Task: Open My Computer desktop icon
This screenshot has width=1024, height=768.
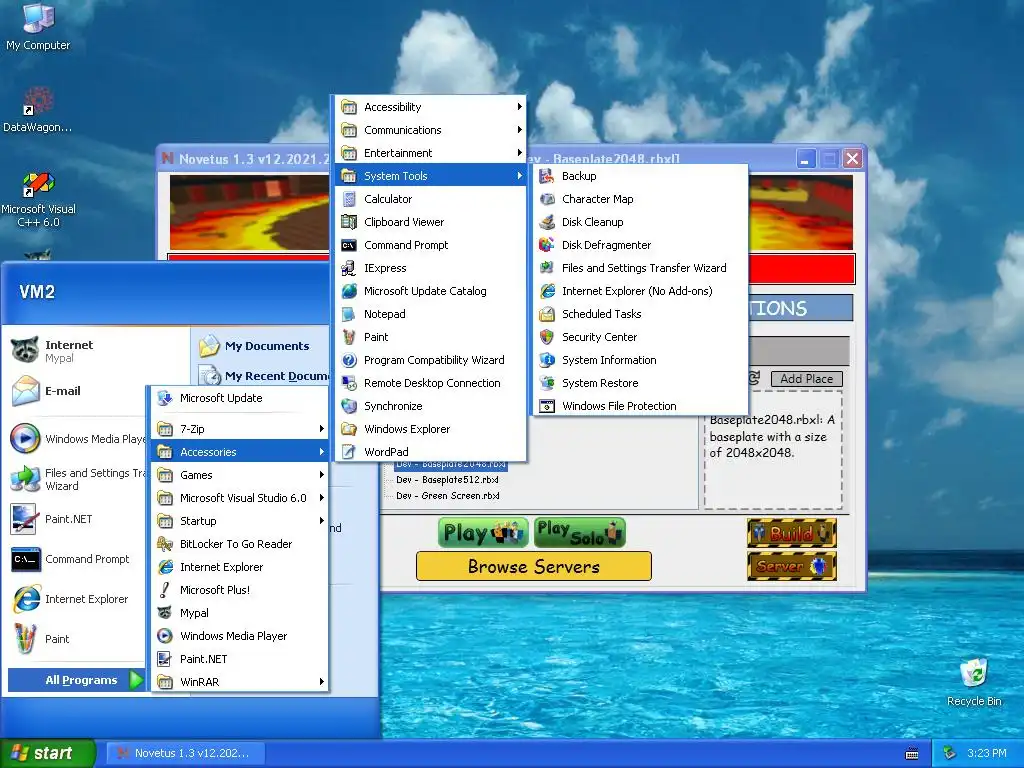Action: tap(38, 27)
